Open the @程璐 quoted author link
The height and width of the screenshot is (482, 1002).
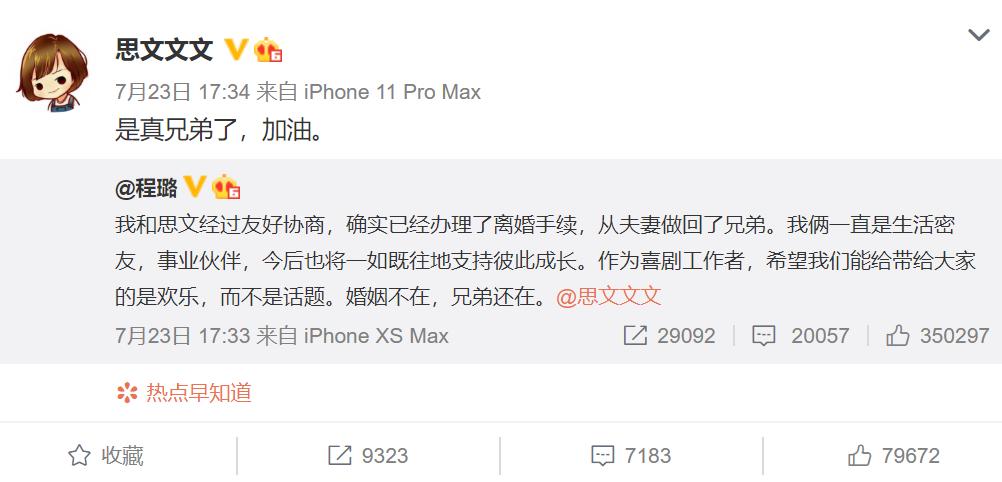[x=146, y=188]
